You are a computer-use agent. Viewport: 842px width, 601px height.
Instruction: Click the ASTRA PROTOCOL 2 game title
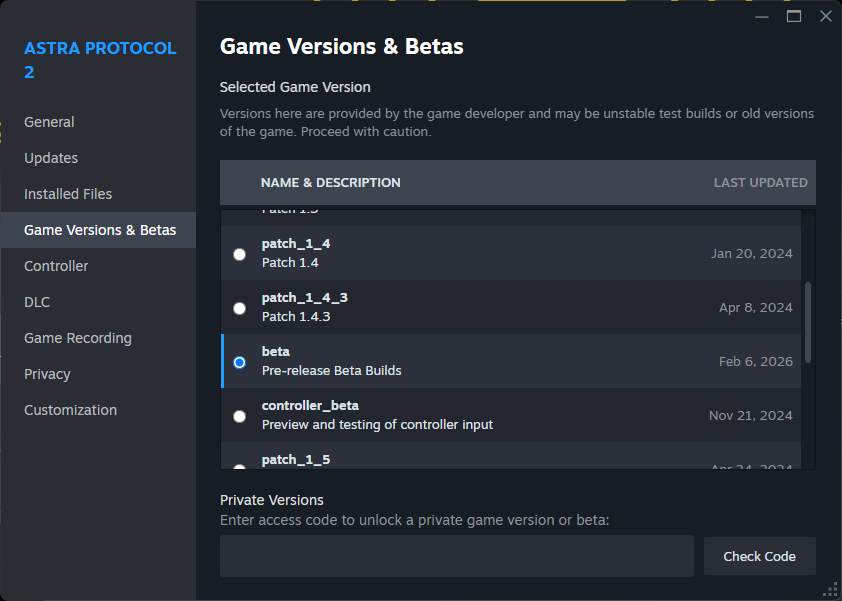(x=100, y=60)
